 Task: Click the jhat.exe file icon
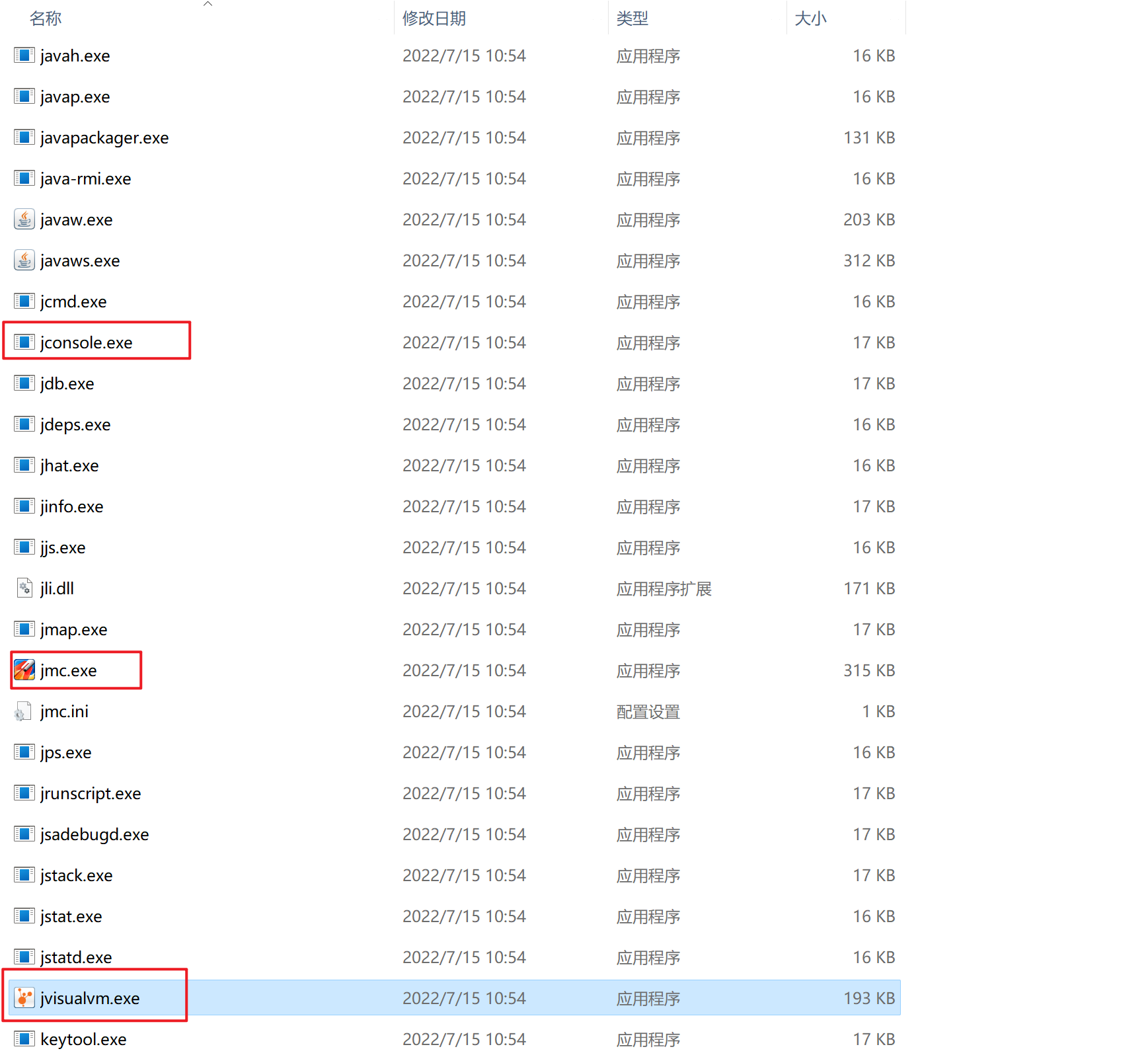point(24,465)
